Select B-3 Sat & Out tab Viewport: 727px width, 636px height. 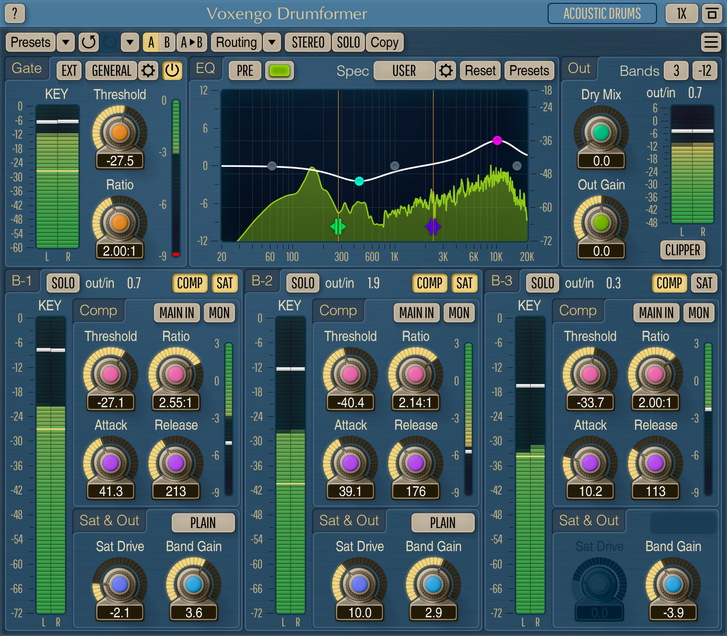point(588,521)
